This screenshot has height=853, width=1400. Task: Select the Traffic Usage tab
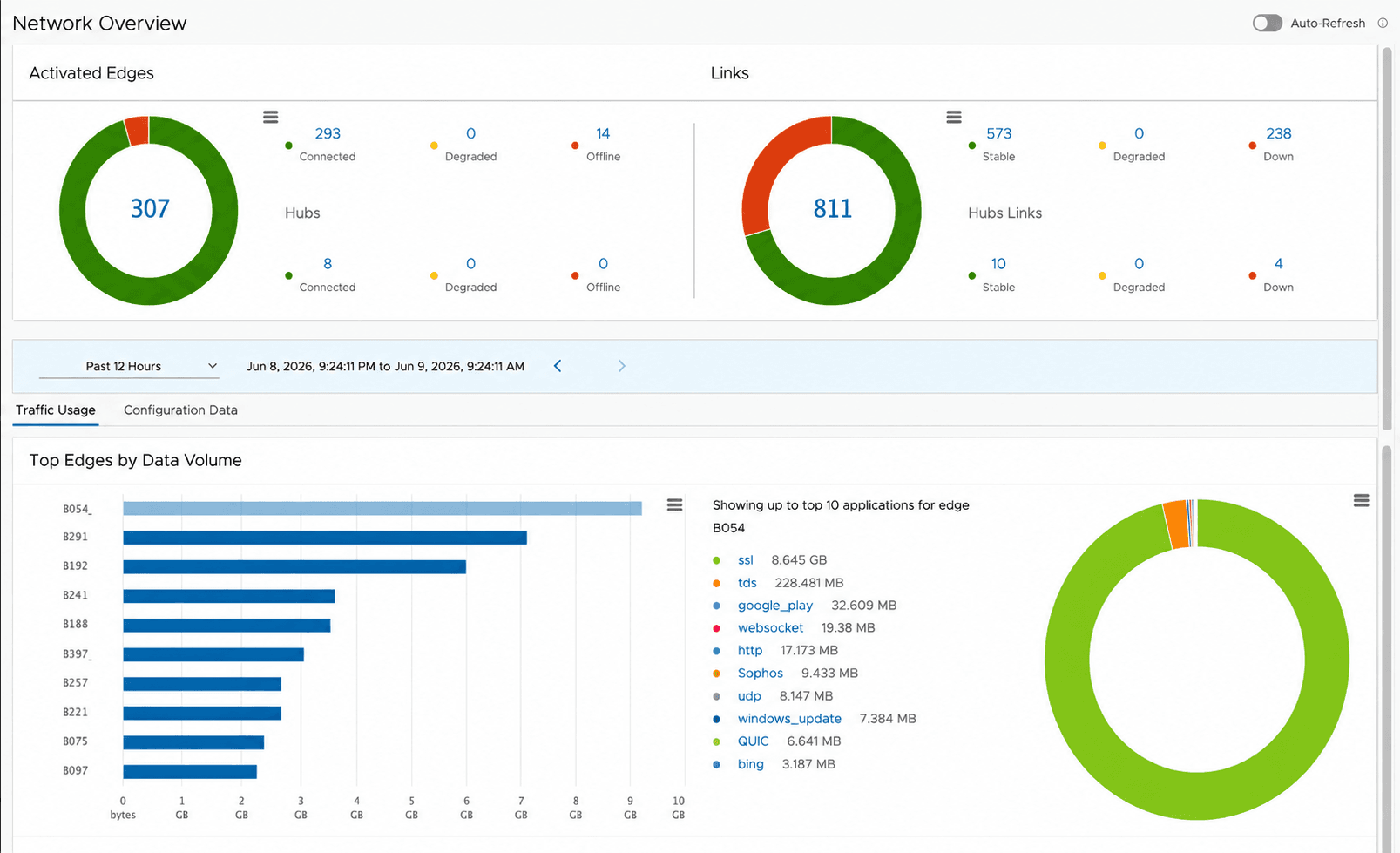tap(56, 410)
